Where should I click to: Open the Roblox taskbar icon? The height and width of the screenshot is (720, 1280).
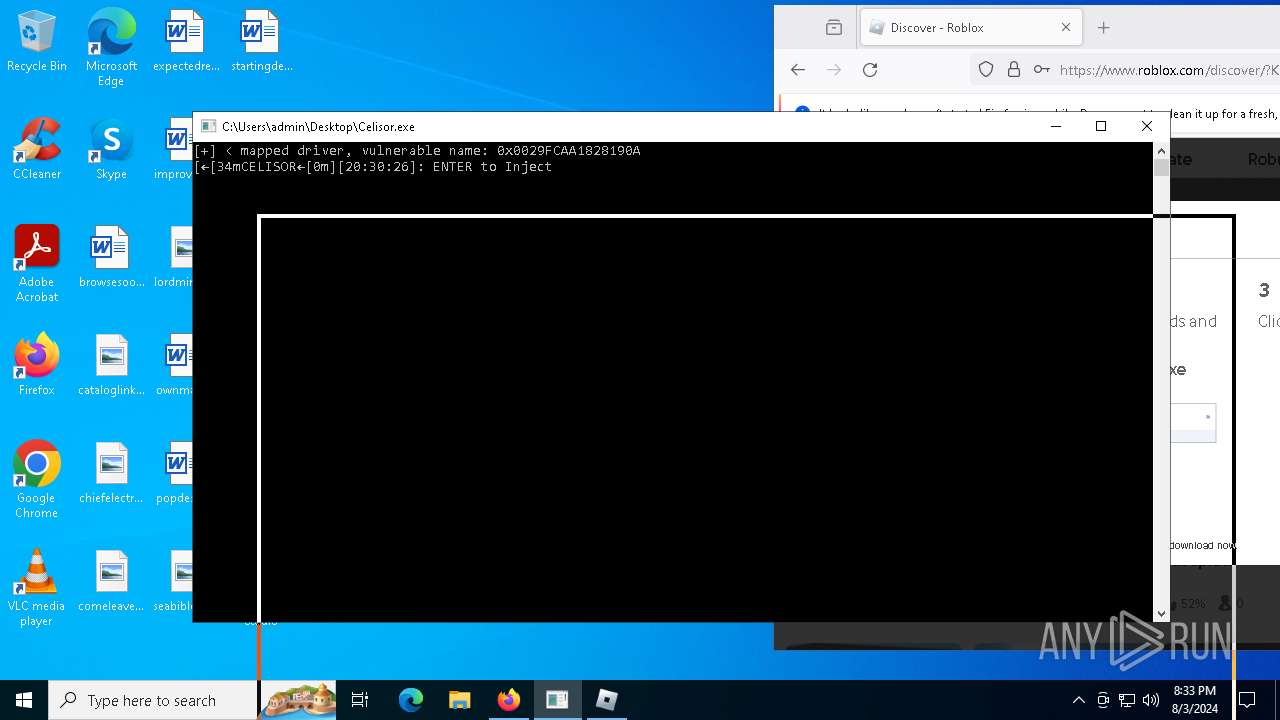[606, 700]
